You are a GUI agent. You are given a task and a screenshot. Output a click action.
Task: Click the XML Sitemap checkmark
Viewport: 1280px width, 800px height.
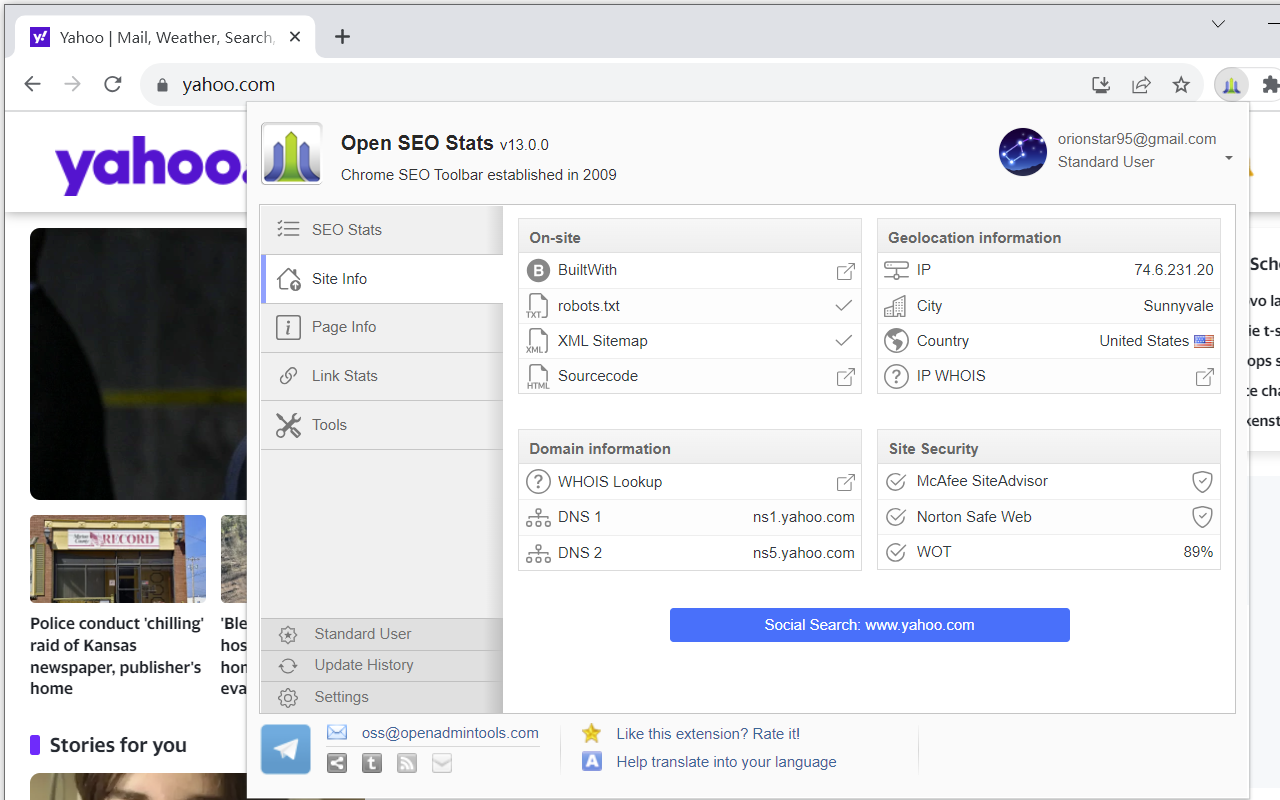click(843, 341)
